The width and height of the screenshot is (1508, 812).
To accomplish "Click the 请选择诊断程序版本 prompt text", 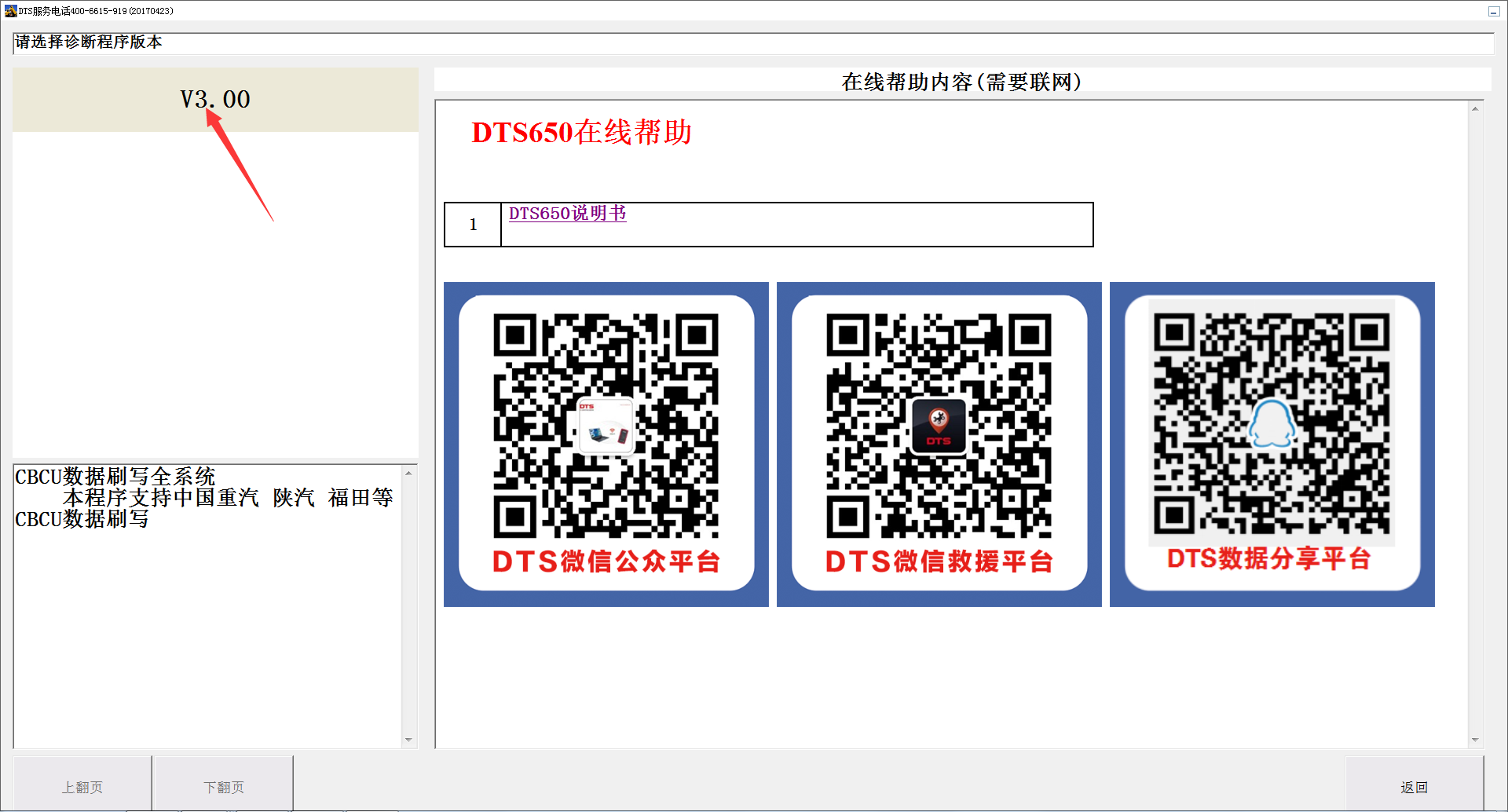I will point(89,42).
